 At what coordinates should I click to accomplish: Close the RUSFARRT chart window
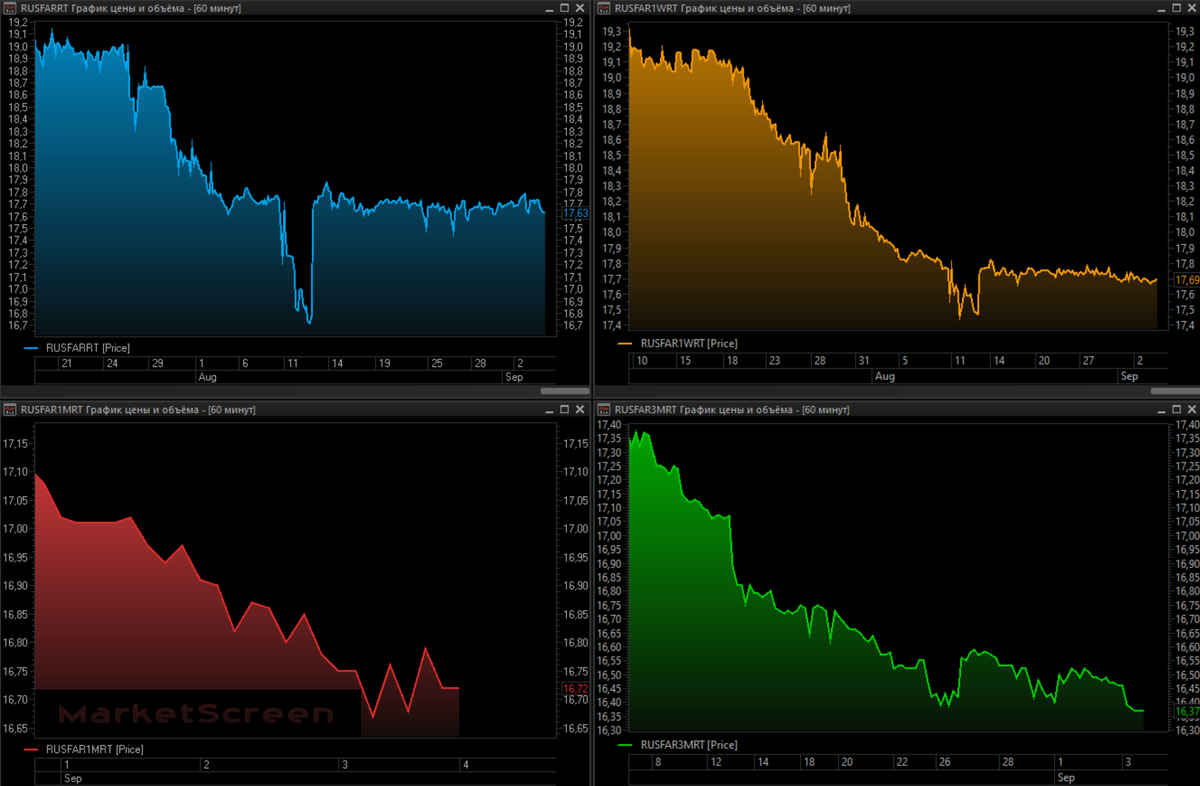(x=580, y=8)
